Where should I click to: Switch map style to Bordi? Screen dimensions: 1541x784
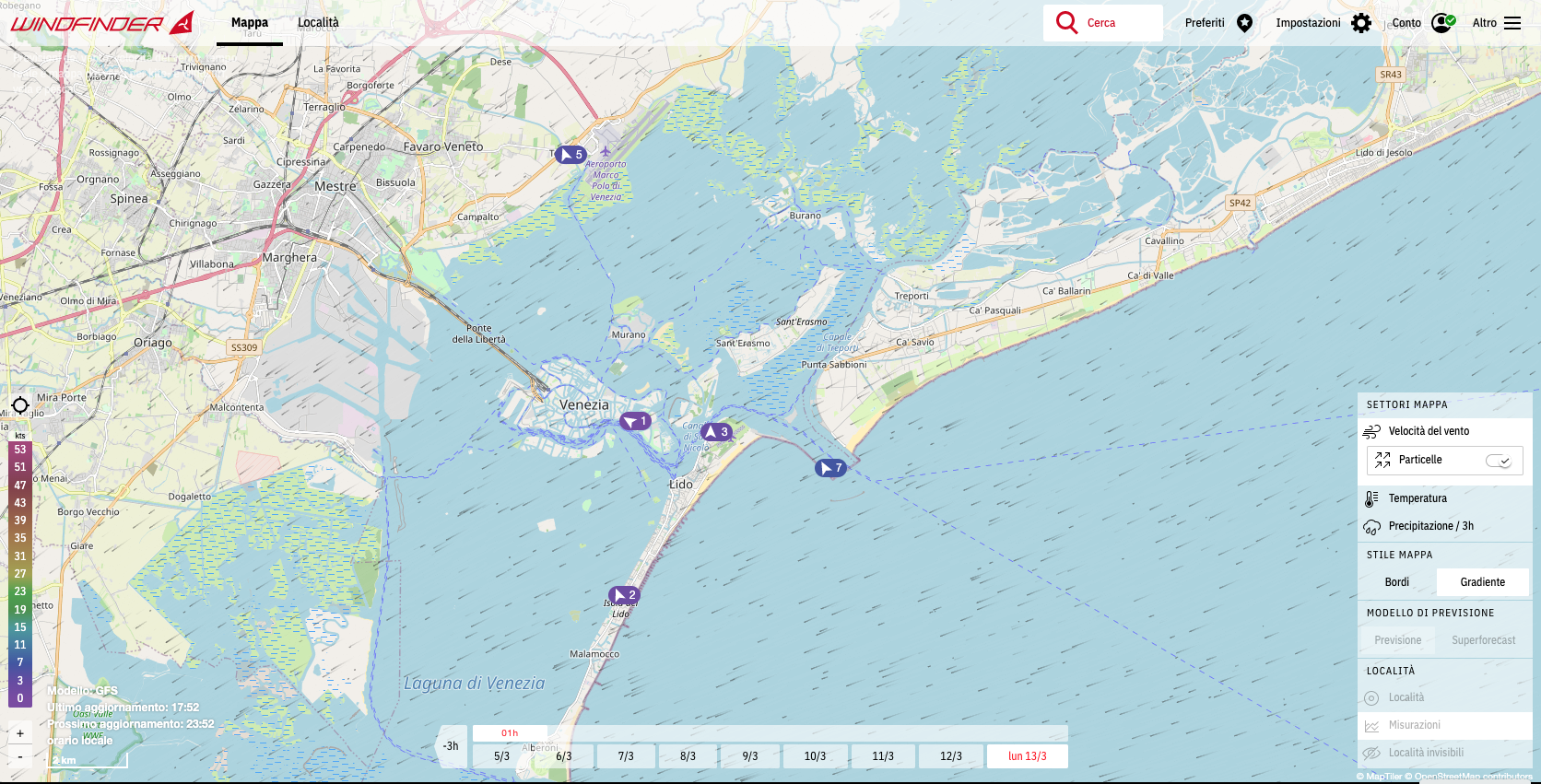click(x=1396, y=582)
